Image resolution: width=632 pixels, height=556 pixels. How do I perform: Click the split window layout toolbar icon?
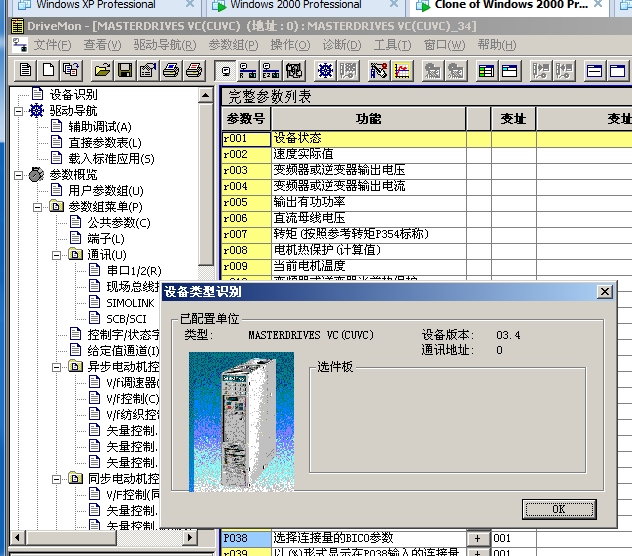[595, 71]
